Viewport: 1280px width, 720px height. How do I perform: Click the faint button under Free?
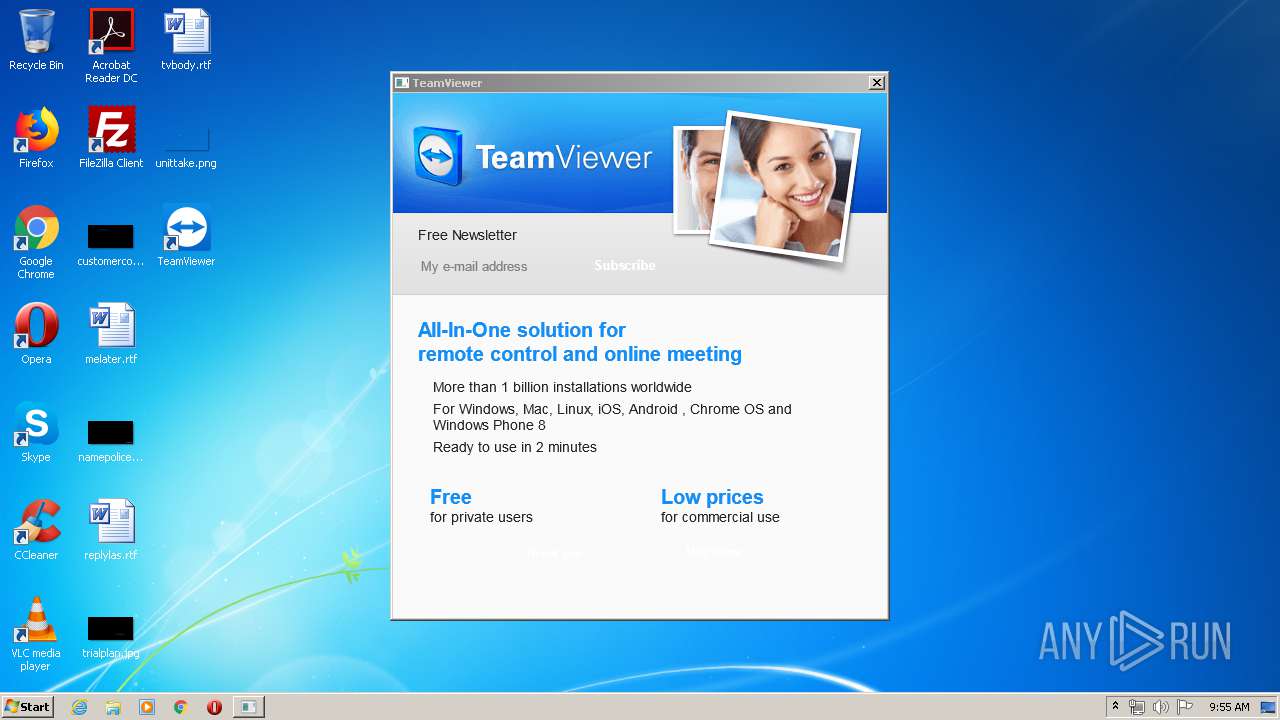(x=554, y=553)
